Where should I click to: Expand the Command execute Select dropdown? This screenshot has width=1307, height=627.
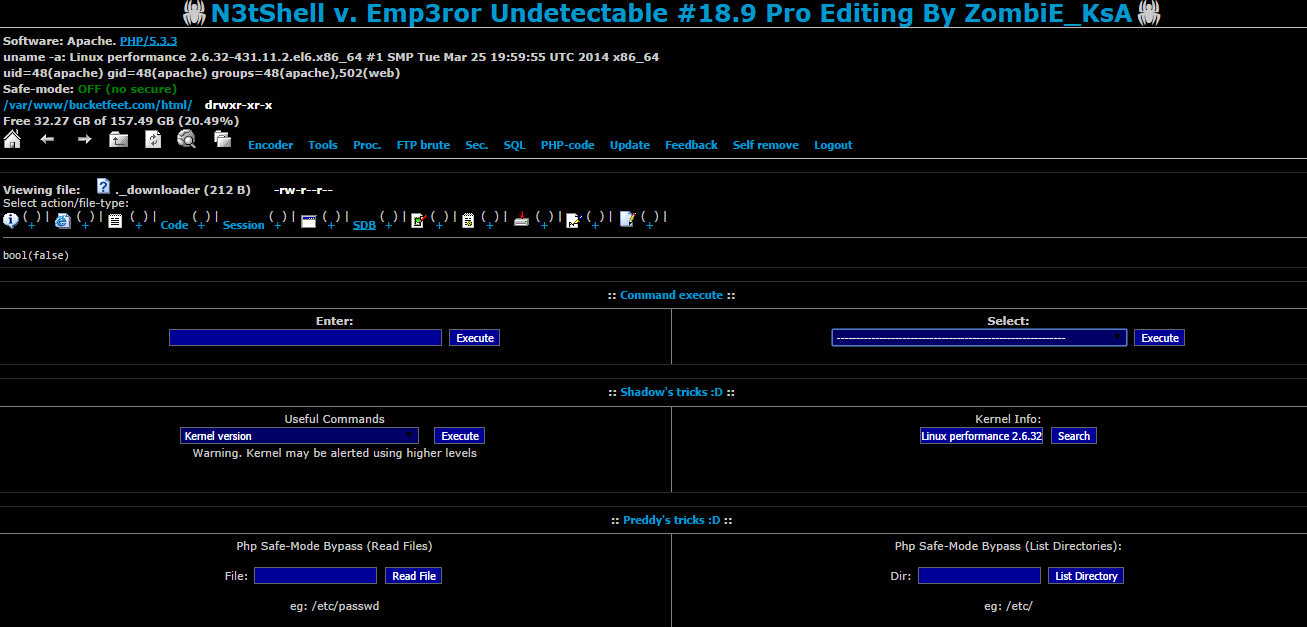click(979, 338)
